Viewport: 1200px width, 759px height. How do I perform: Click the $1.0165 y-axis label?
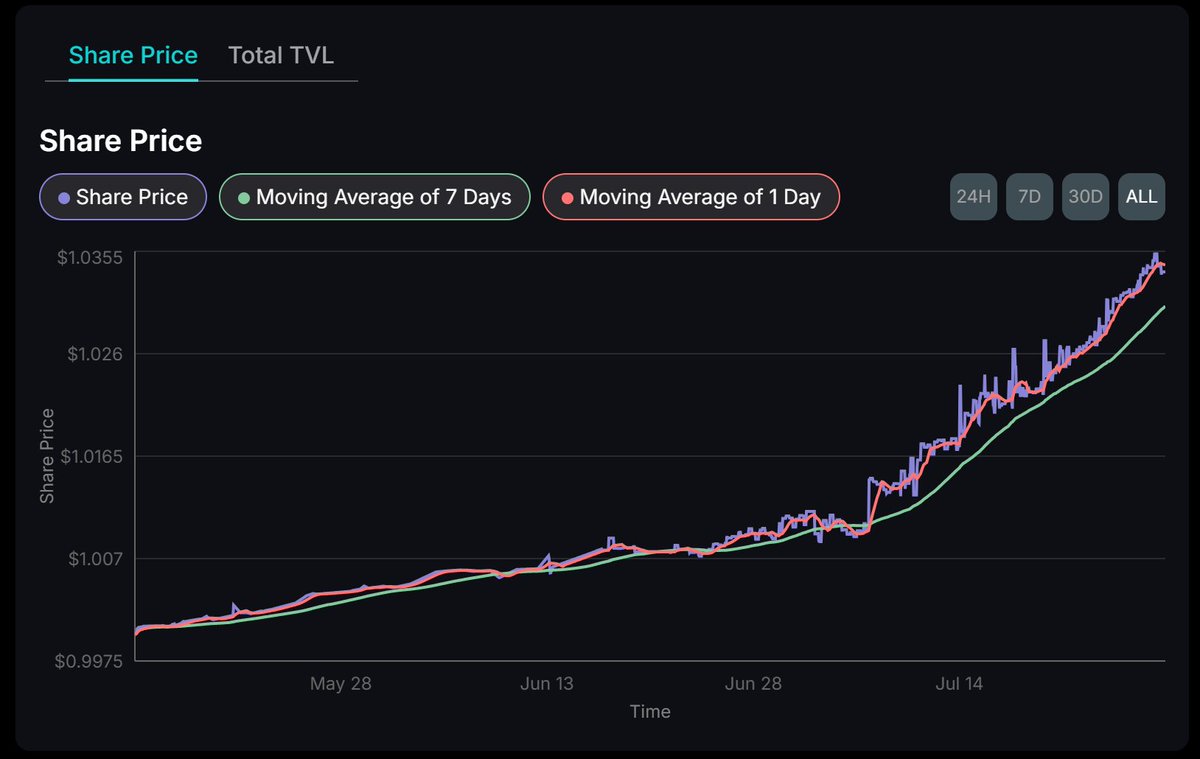click(x=90, y=456)
